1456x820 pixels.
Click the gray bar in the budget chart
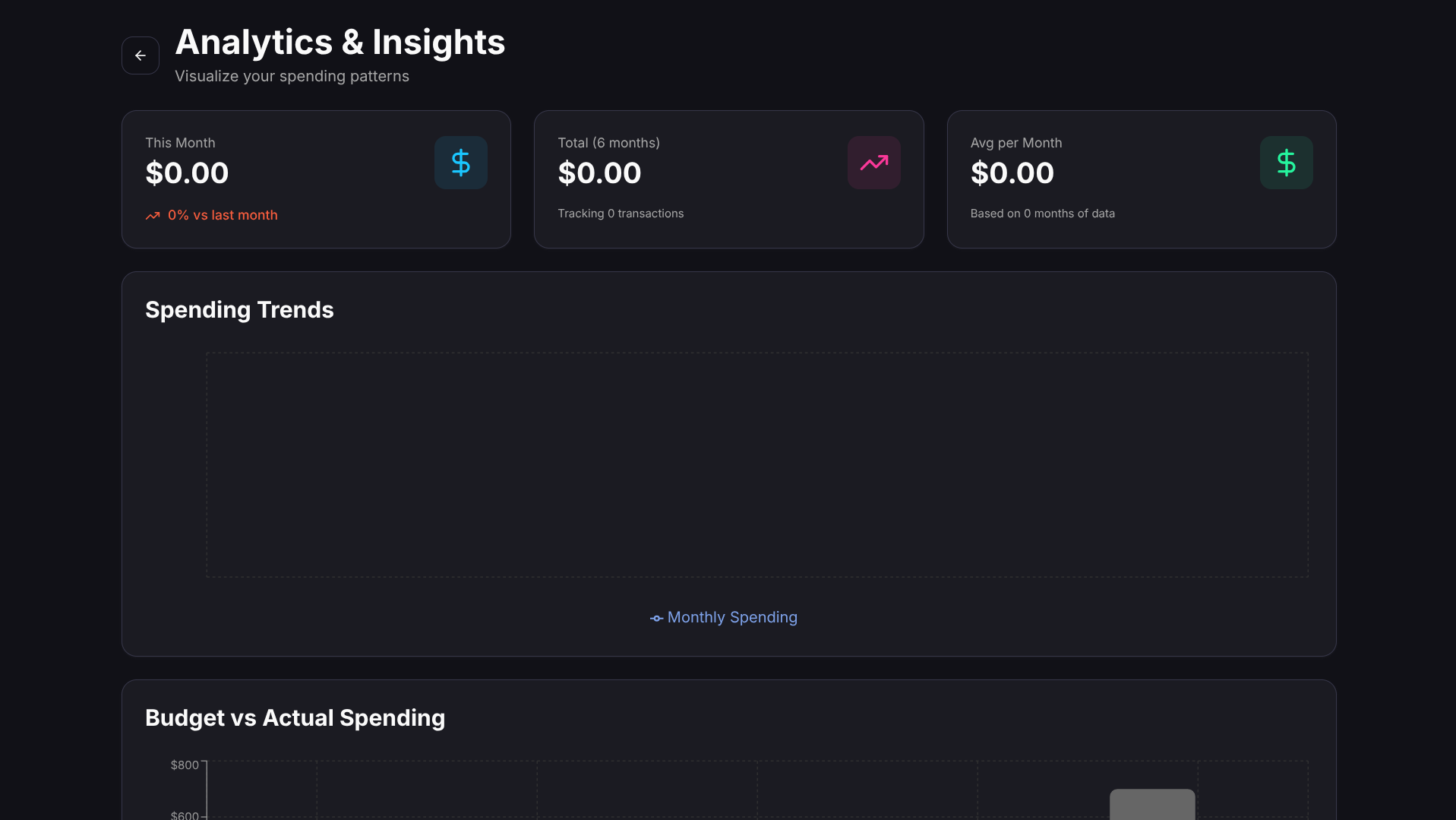pos(1151,806)
